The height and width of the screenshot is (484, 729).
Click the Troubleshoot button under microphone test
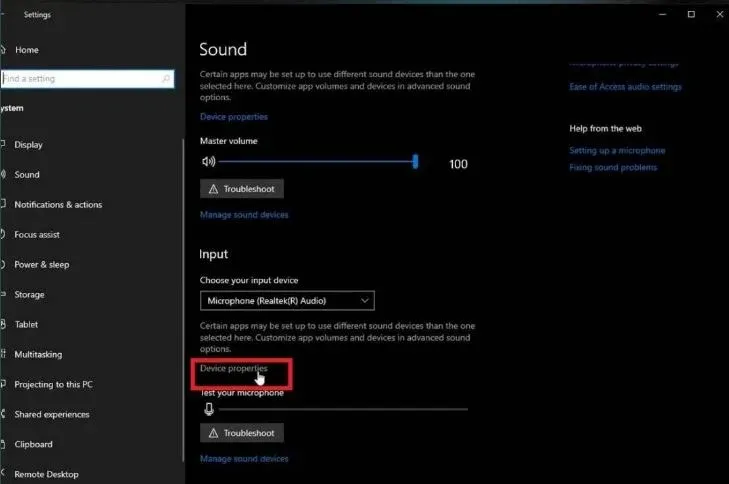tap(242, 433)
